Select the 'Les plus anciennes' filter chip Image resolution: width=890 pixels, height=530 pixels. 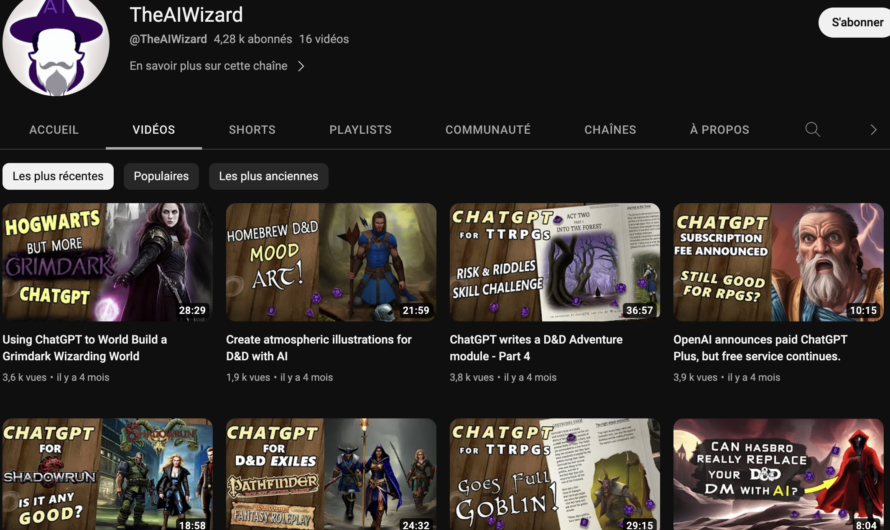(268, 176)
